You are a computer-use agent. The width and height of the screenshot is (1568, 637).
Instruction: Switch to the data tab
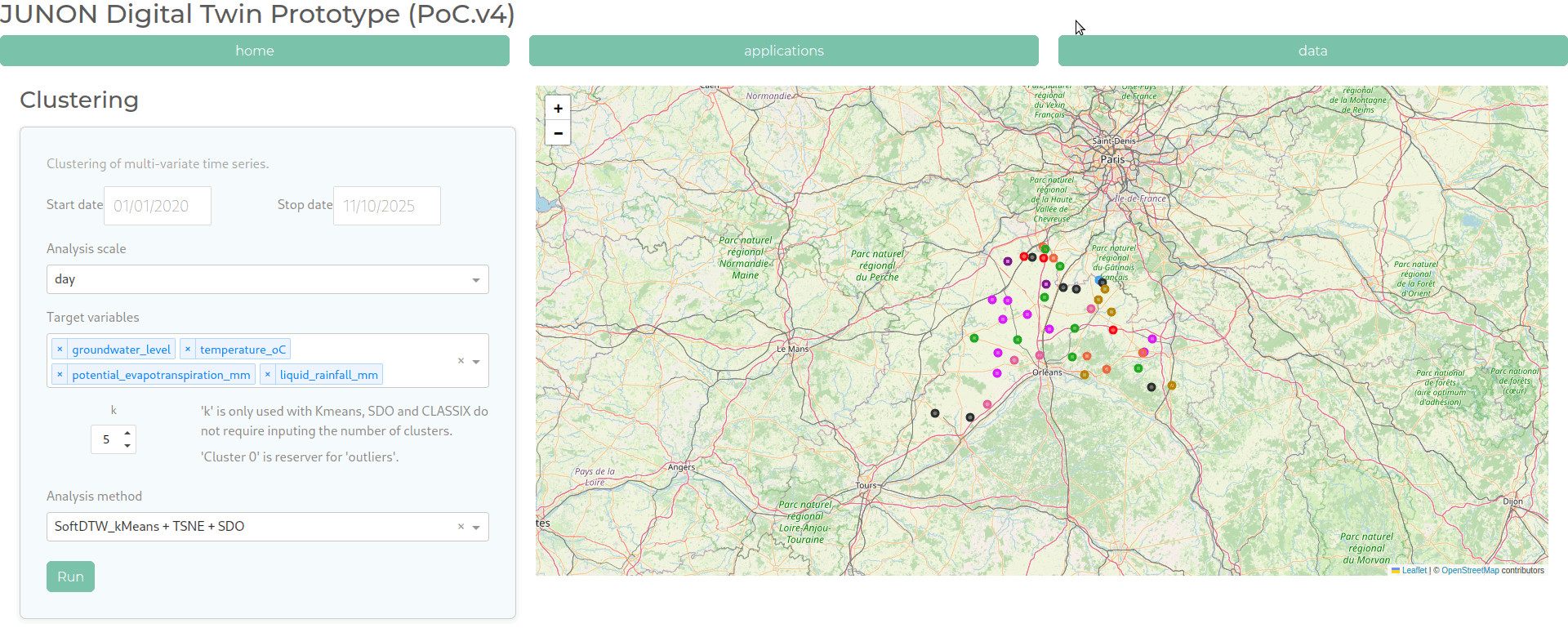pos(1312,51)
